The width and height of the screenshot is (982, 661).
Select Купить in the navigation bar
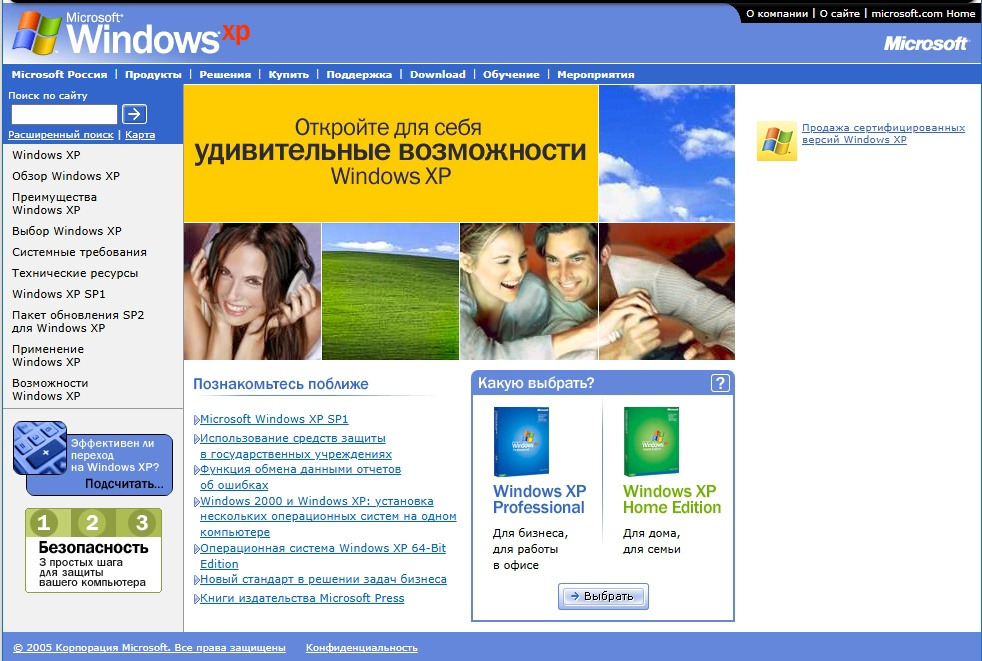pos(289,74)
